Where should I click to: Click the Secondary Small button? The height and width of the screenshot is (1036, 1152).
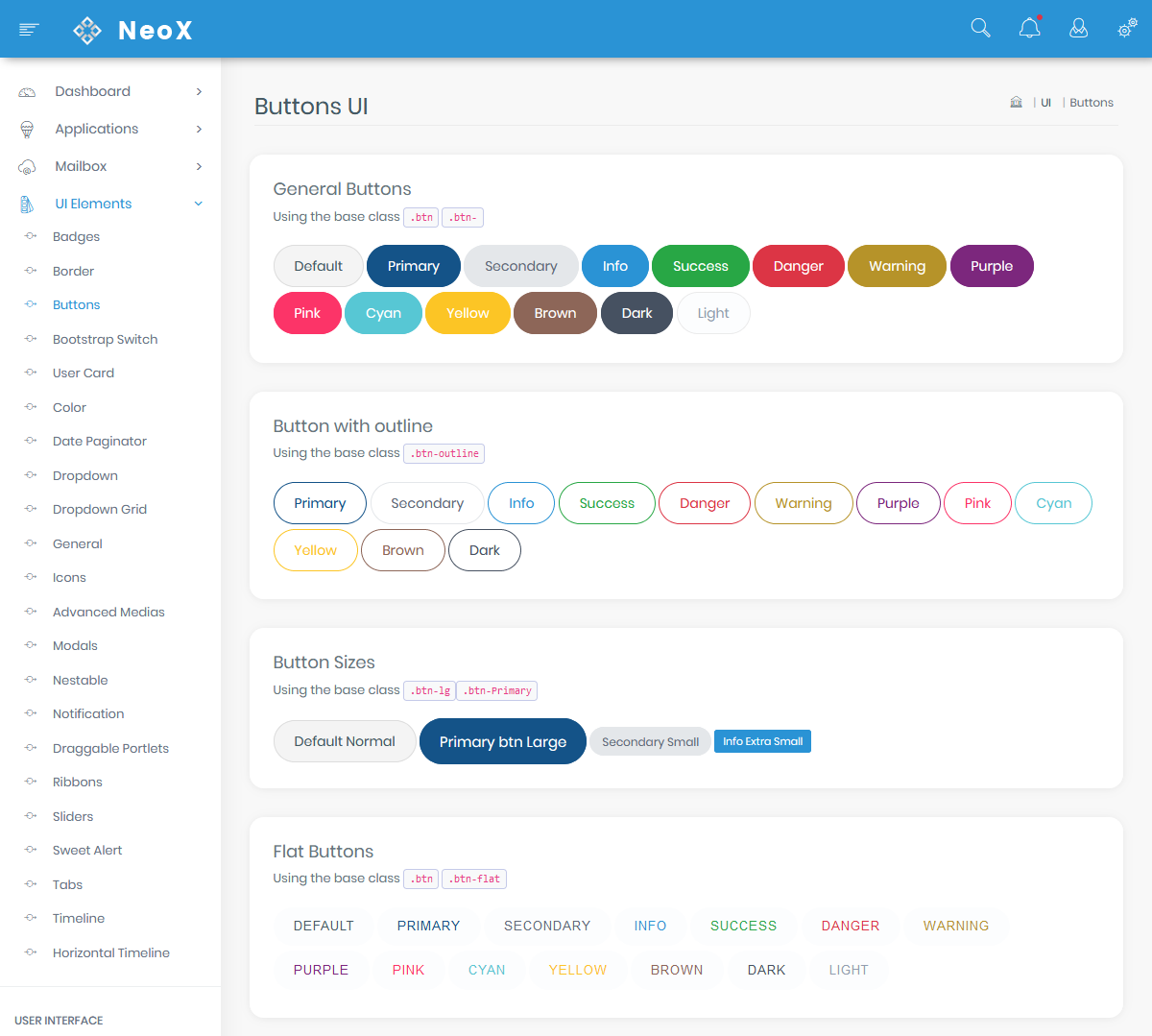click(x=651, y=741)
